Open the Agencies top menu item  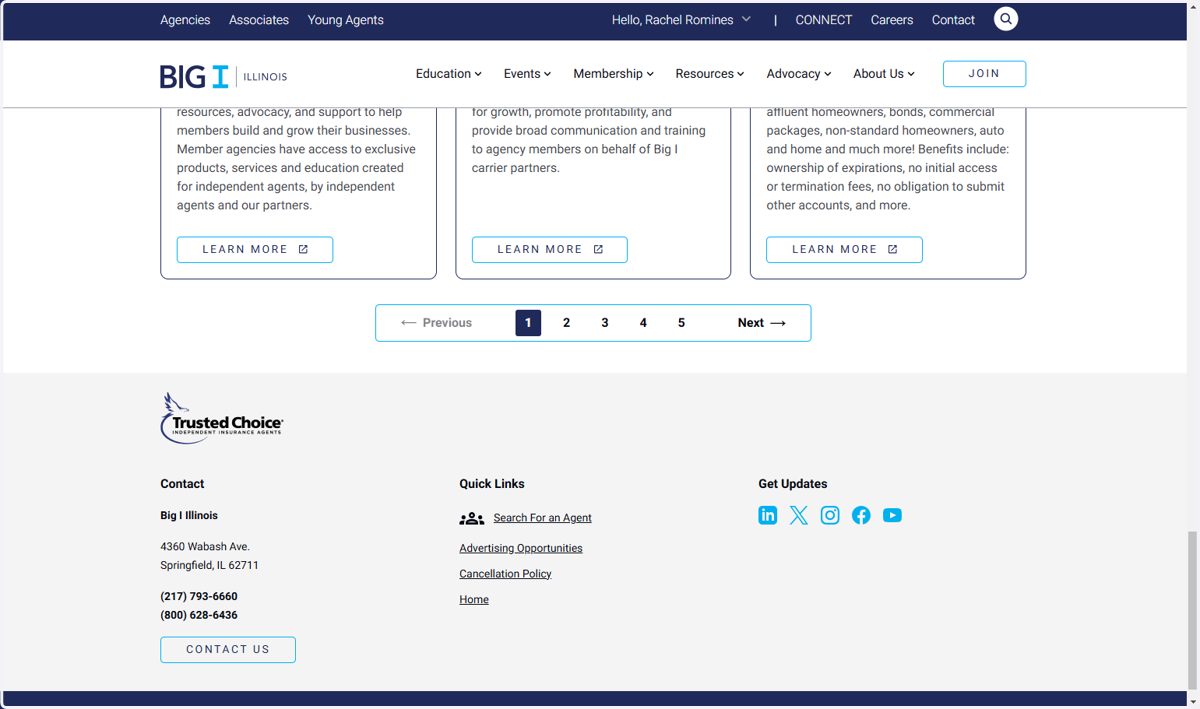click(x=185, y=20)
